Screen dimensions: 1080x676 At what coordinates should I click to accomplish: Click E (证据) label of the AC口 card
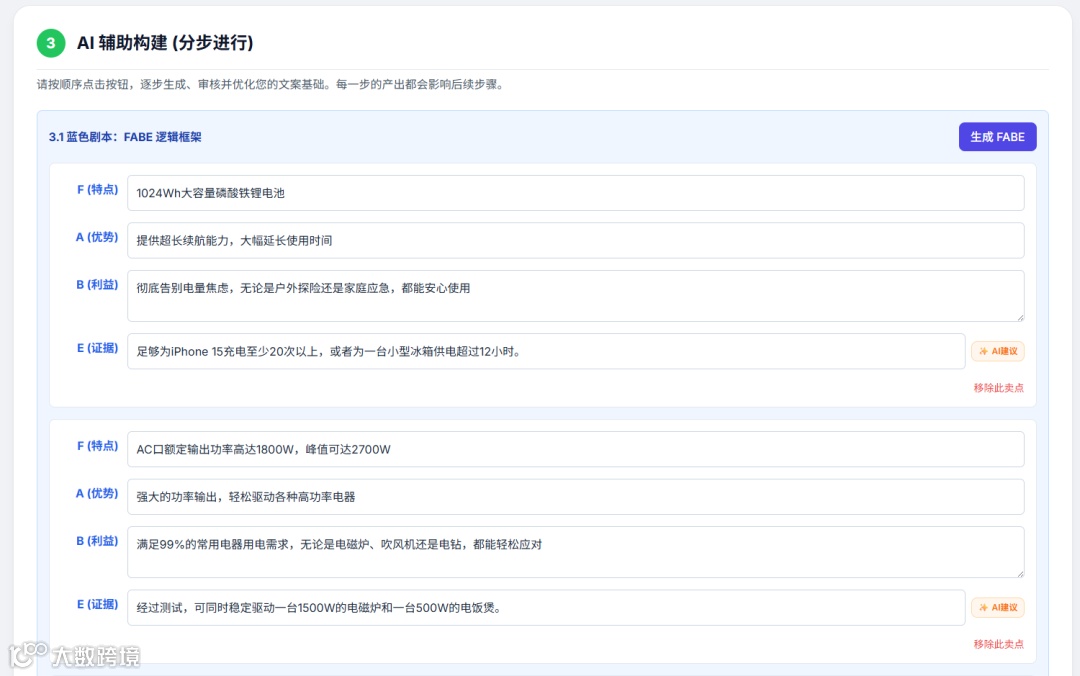tap(97, 604)
